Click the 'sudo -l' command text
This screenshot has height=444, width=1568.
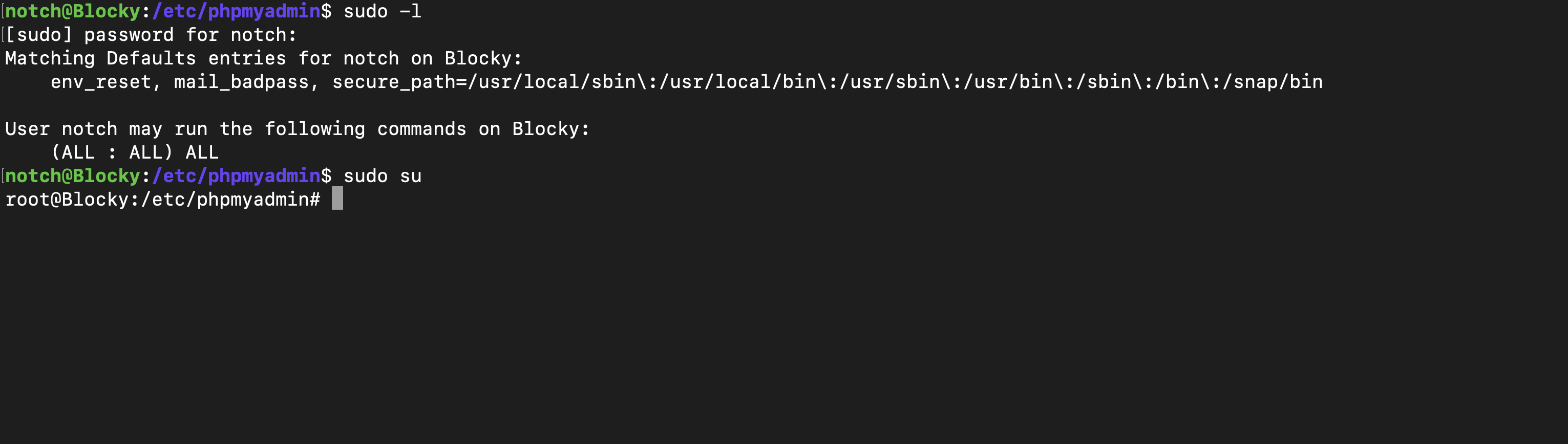[x=382, y=11]
